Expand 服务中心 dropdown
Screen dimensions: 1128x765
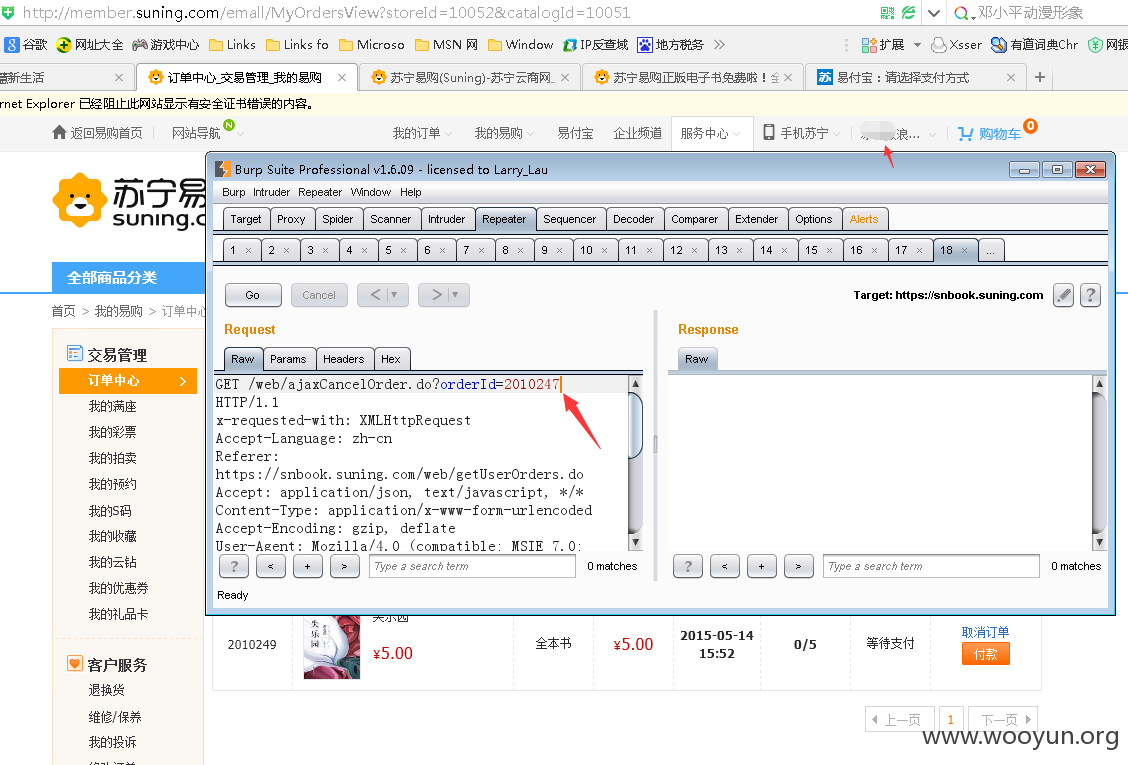[x=710, y=133]
